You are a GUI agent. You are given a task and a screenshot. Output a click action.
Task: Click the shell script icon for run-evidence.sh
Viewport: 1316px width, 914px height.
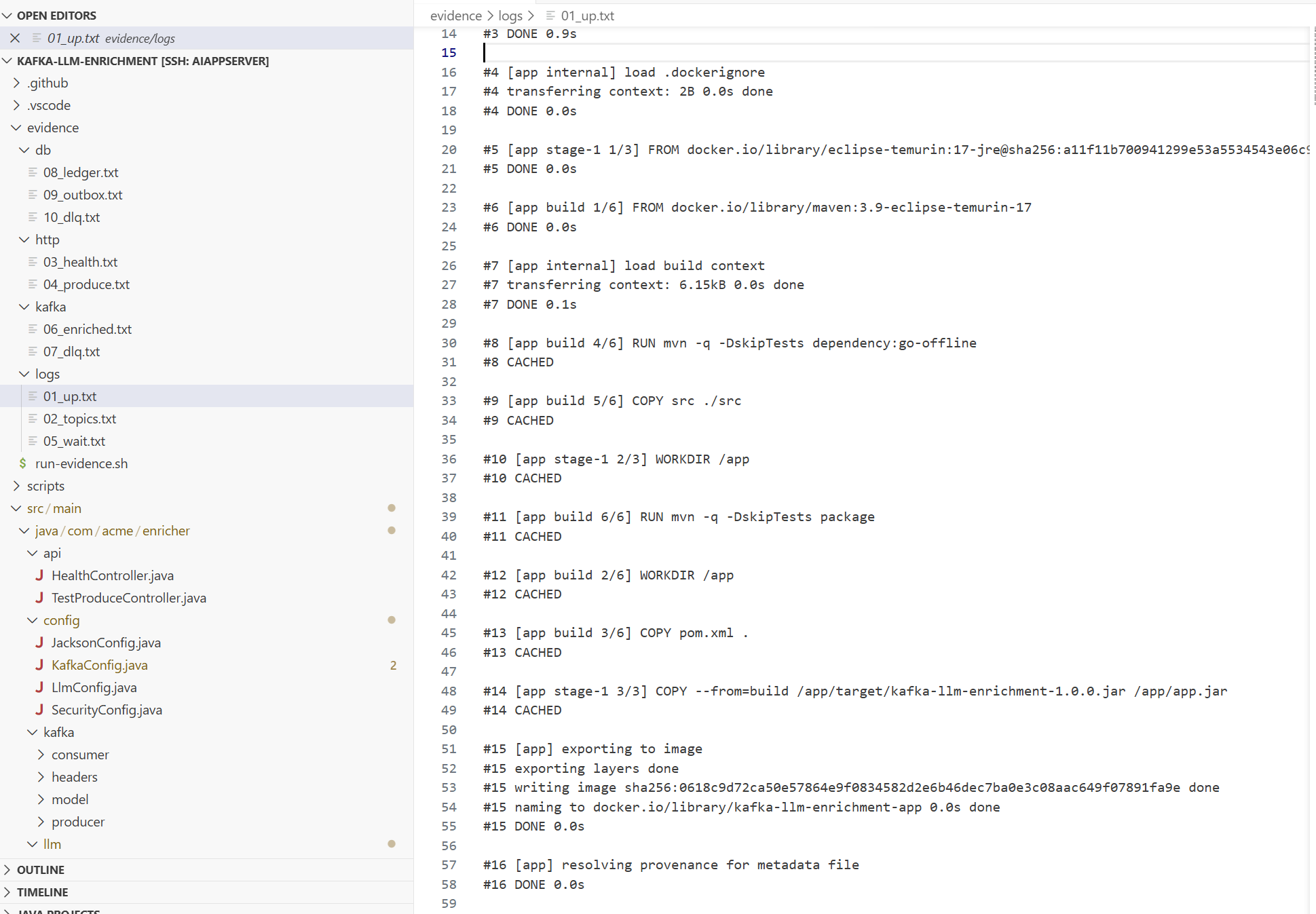(23, 463)
